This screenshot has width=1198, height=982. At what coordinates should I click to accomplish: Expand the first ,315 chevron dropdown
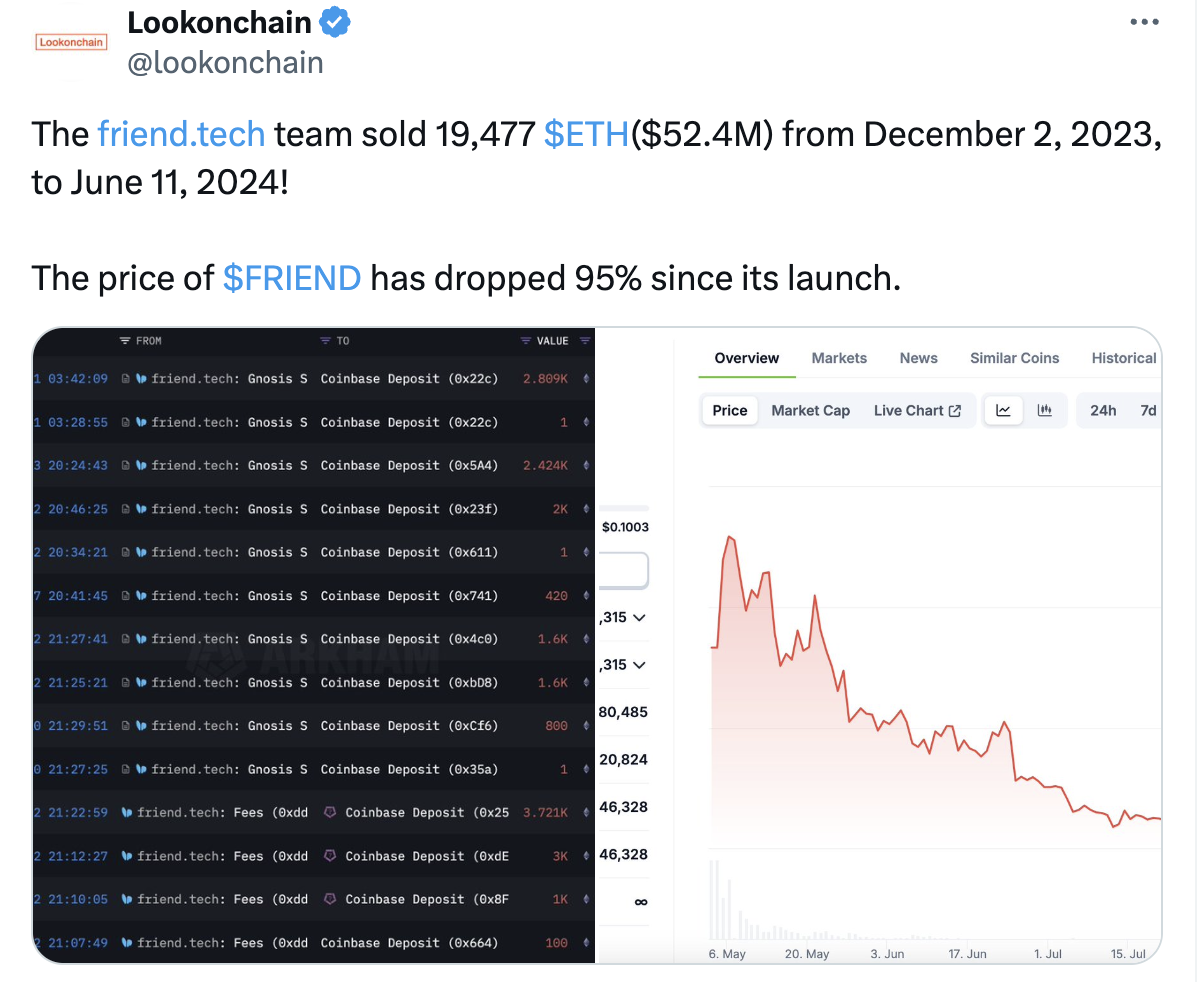pos(639,617)
